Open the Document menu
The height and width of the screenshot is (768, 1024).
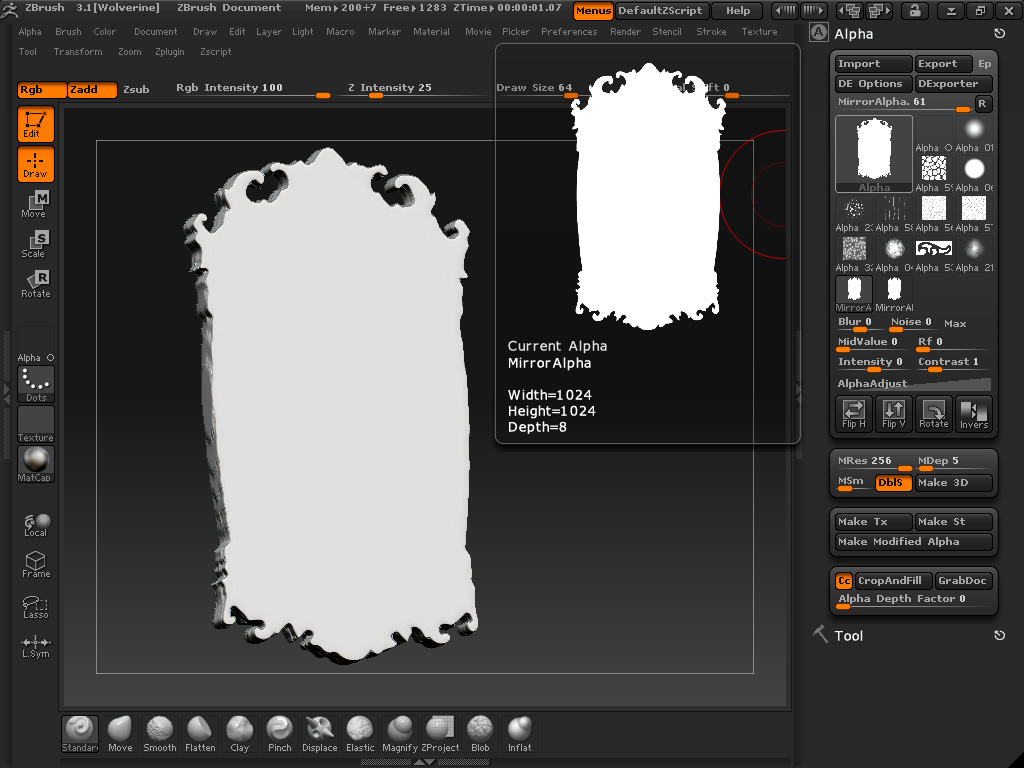155,31
